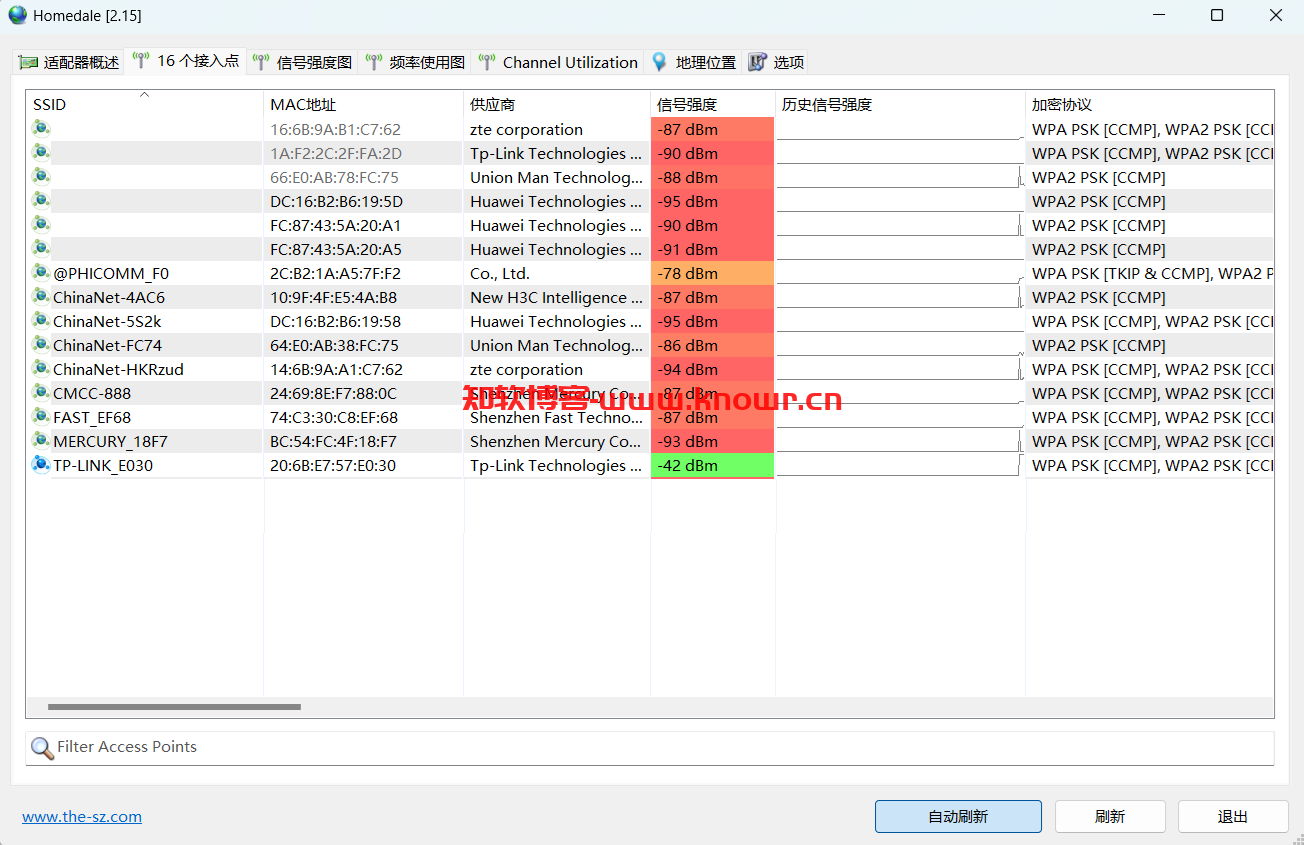Select the CMCC-888 SSID
Viewport: 1304px width, 845px height.
92,393
